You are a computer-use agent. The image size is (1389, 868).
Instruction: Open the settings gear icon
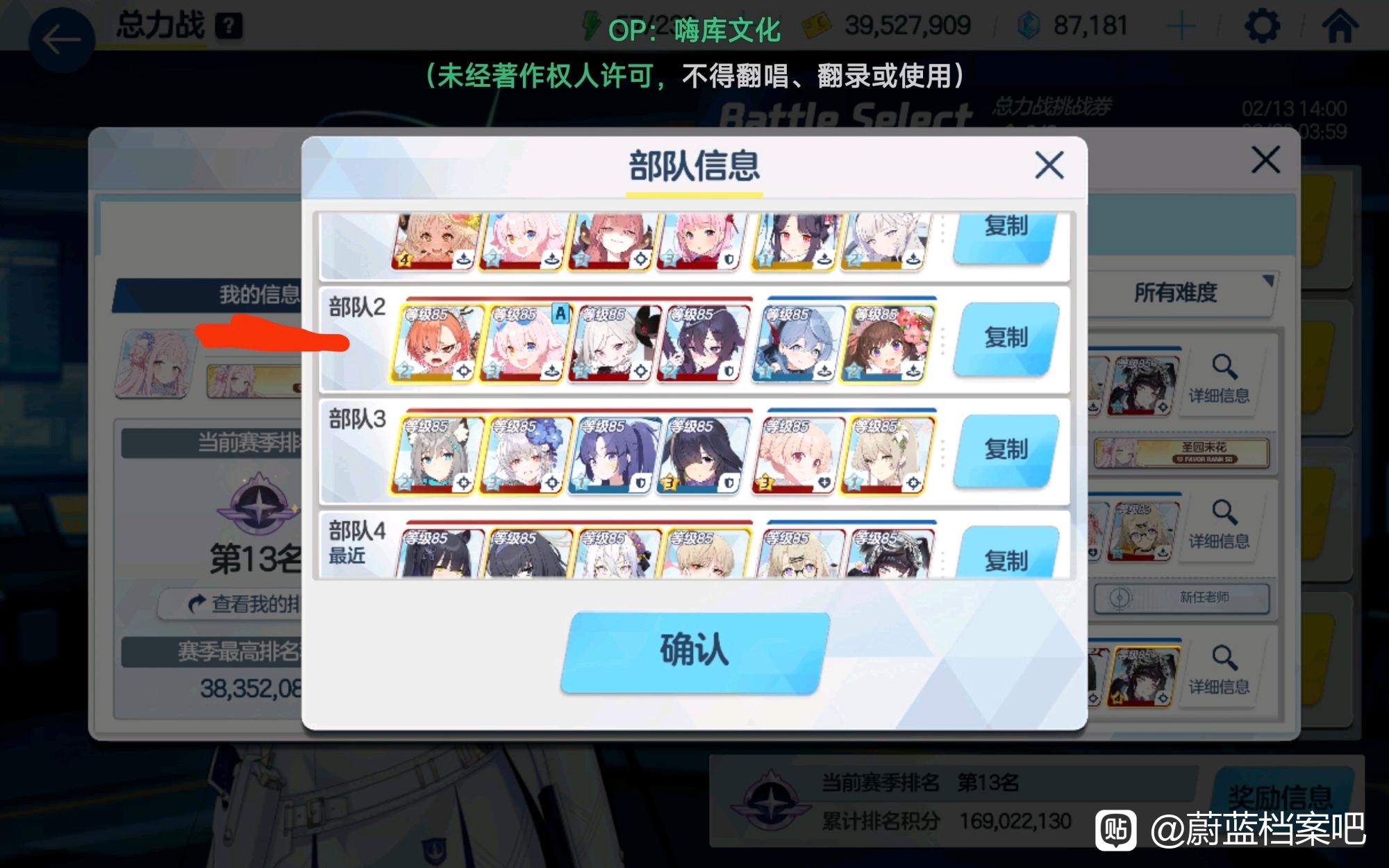click(x=1263, y=26)
